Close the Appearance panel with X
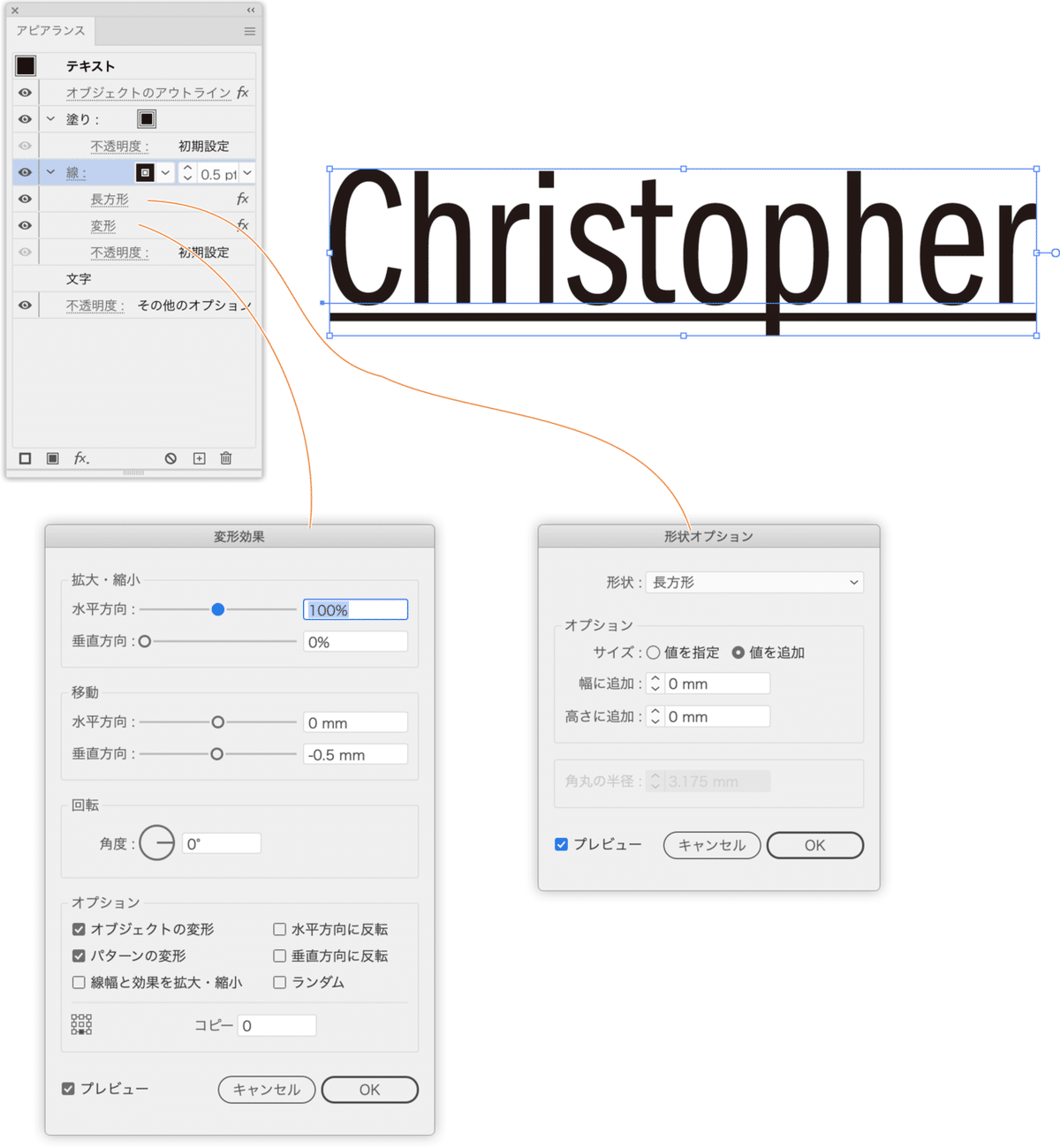This screenshot has height=1148, width=1060. tap(15, 11)
